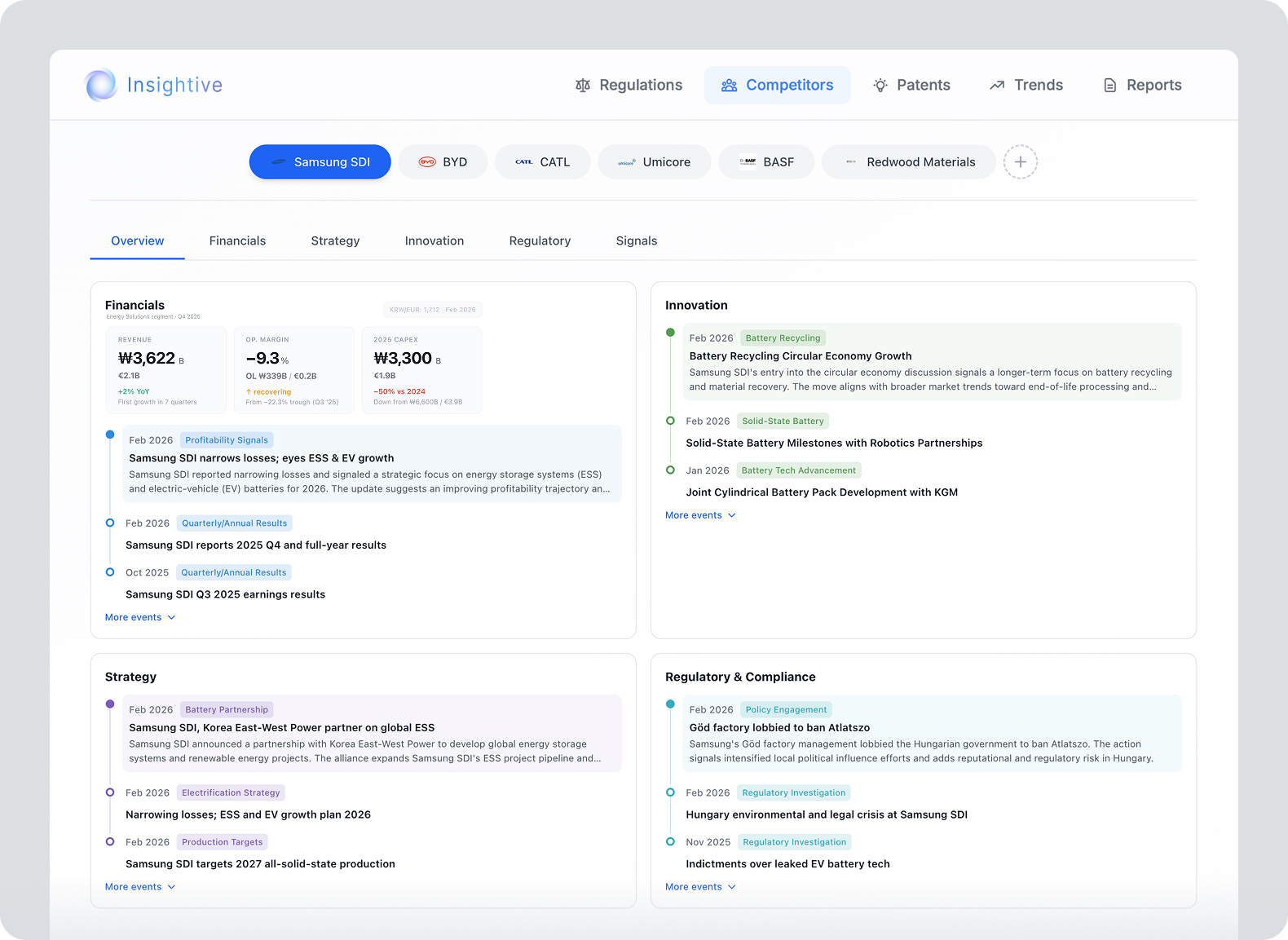Click the Solid-State Battery tag
Viewport: 1288px width, 940px height.
[x=783, y=421]
